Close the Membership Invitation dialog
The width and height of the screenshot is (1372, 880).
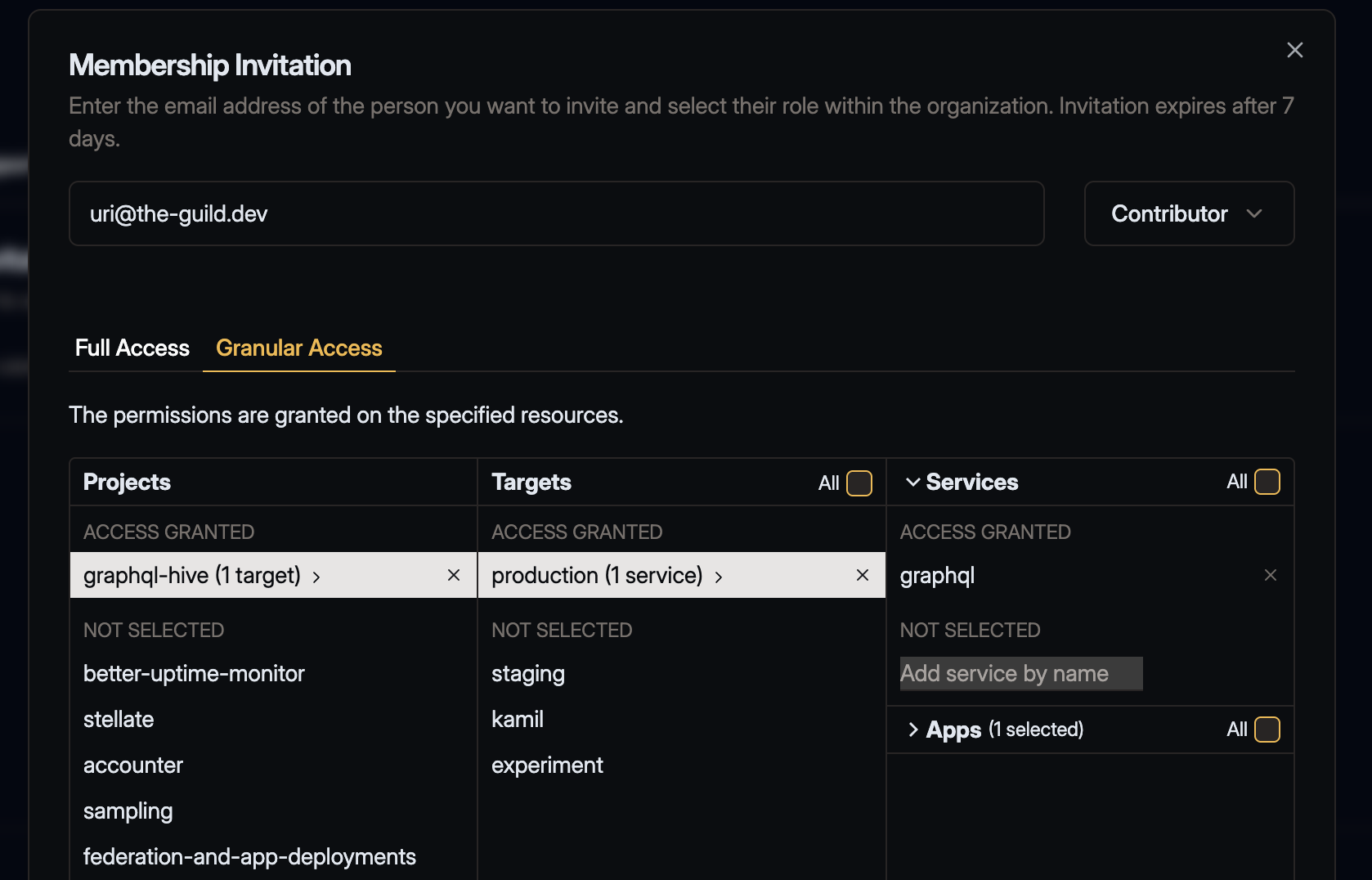(1294, 50)
